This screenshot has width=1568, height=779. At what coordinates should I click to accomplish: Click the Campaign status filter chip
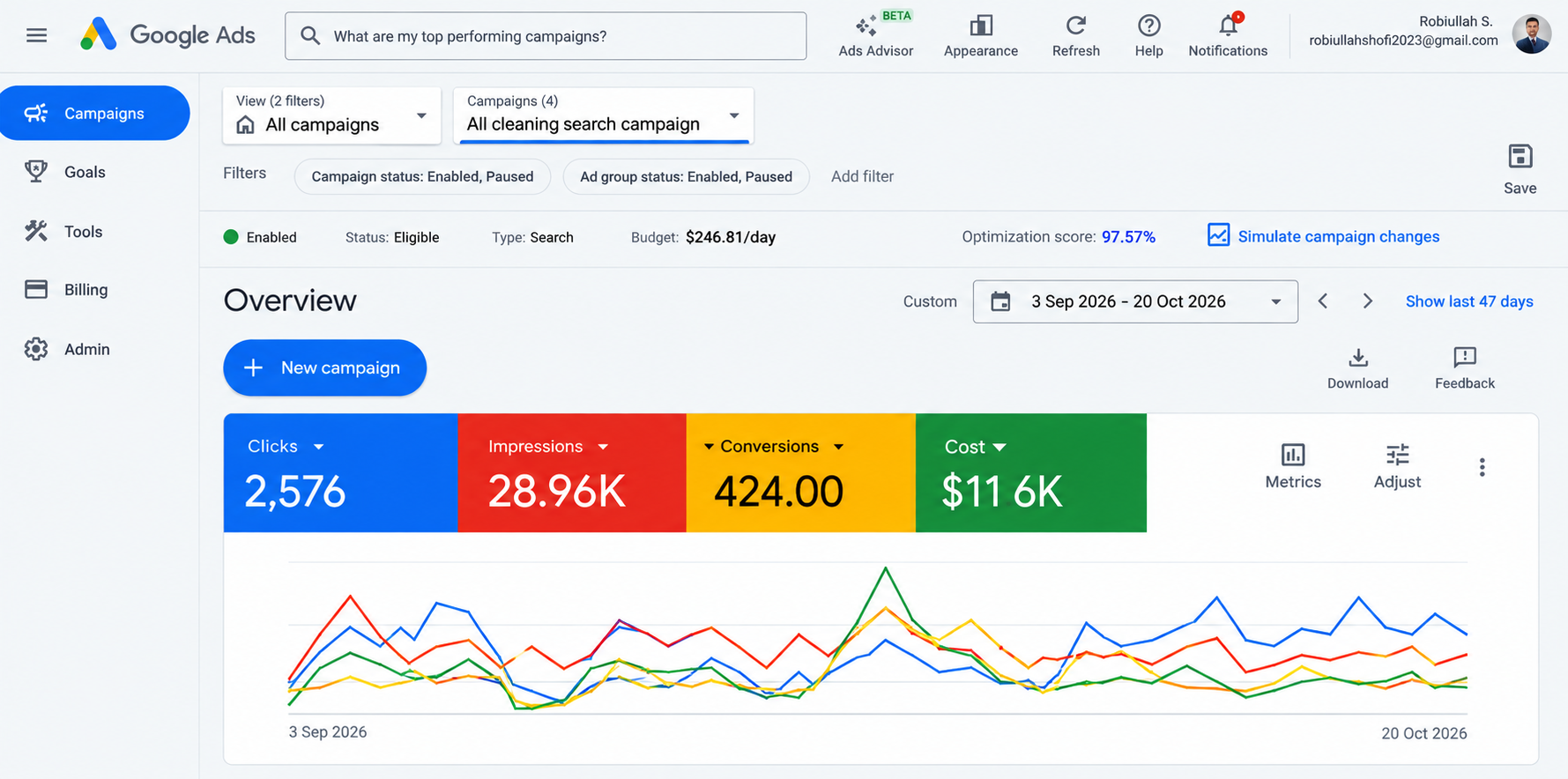coord(422,176)
